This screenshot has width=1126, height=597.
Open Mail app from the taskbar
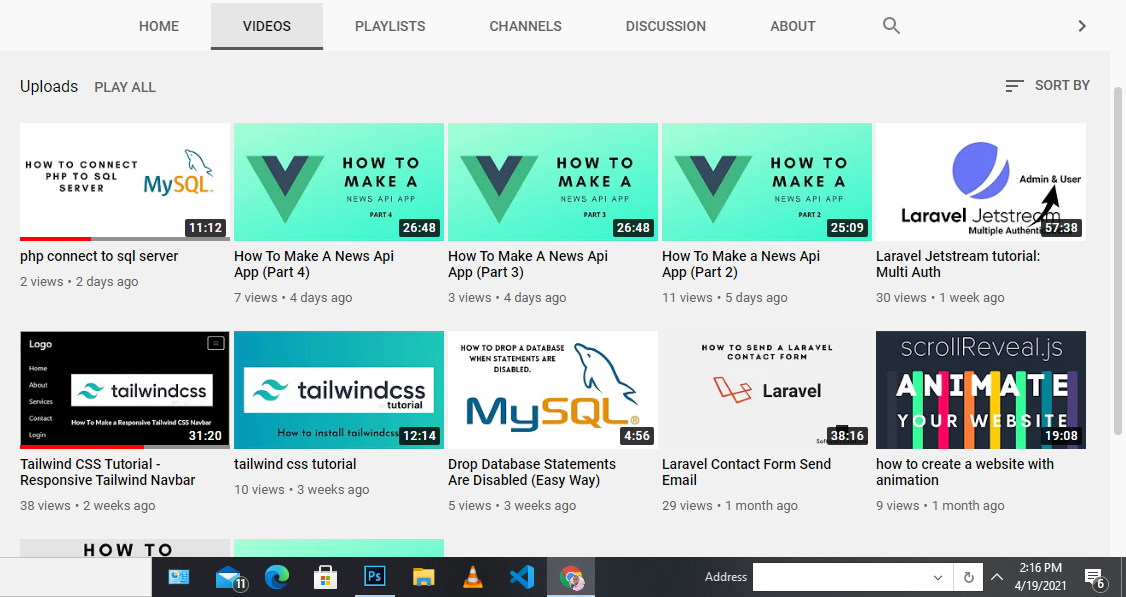(231, 577)
